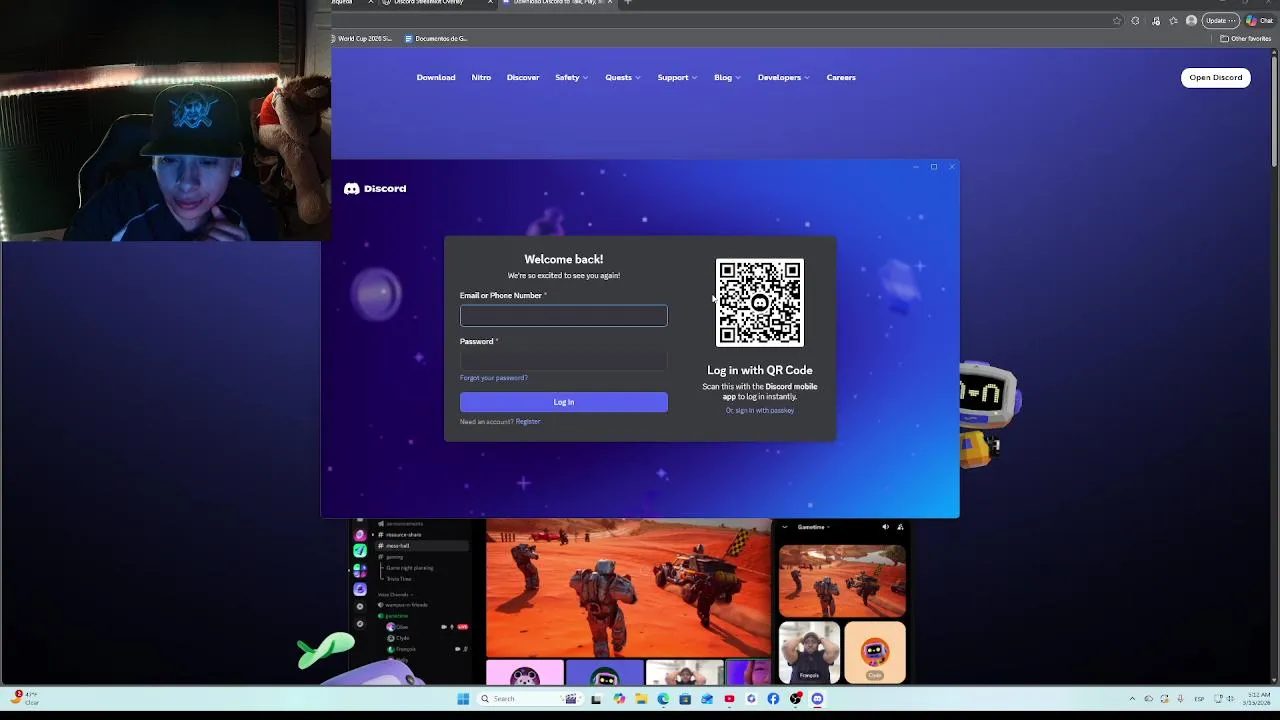Click the browser Update button

coord(1221,21)
